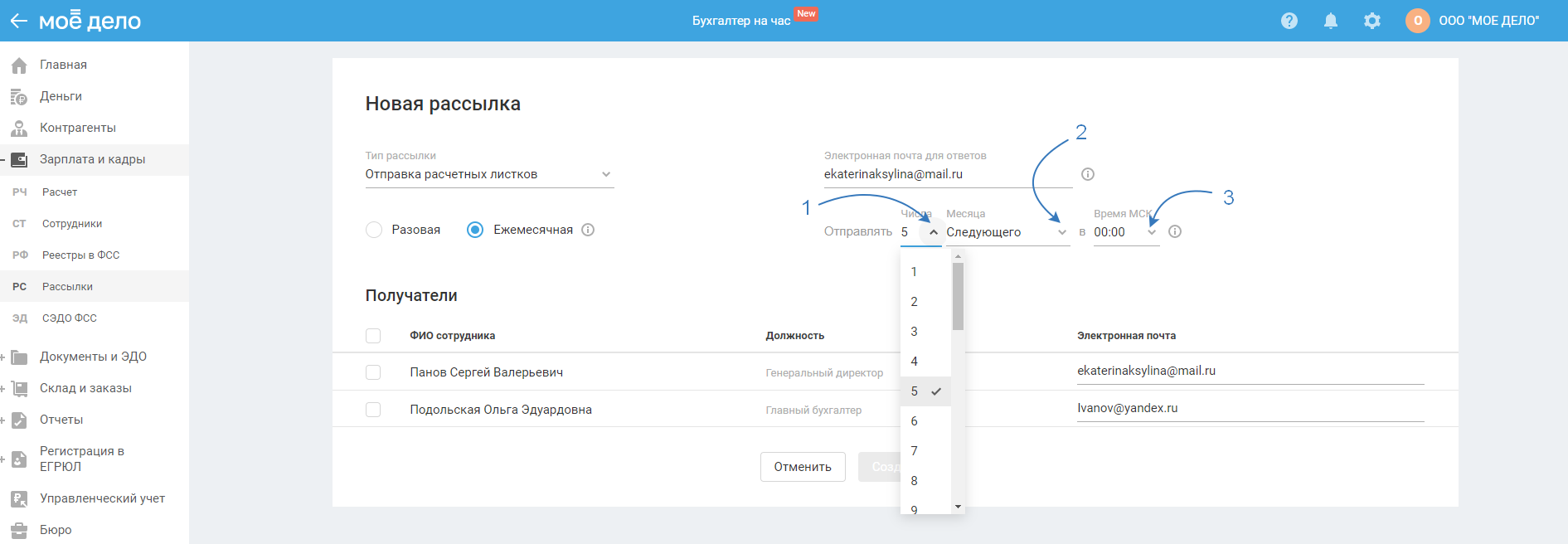Click the help question mark icon
The width and height of the screenshot is (1568, 544).
point(1289,21)
